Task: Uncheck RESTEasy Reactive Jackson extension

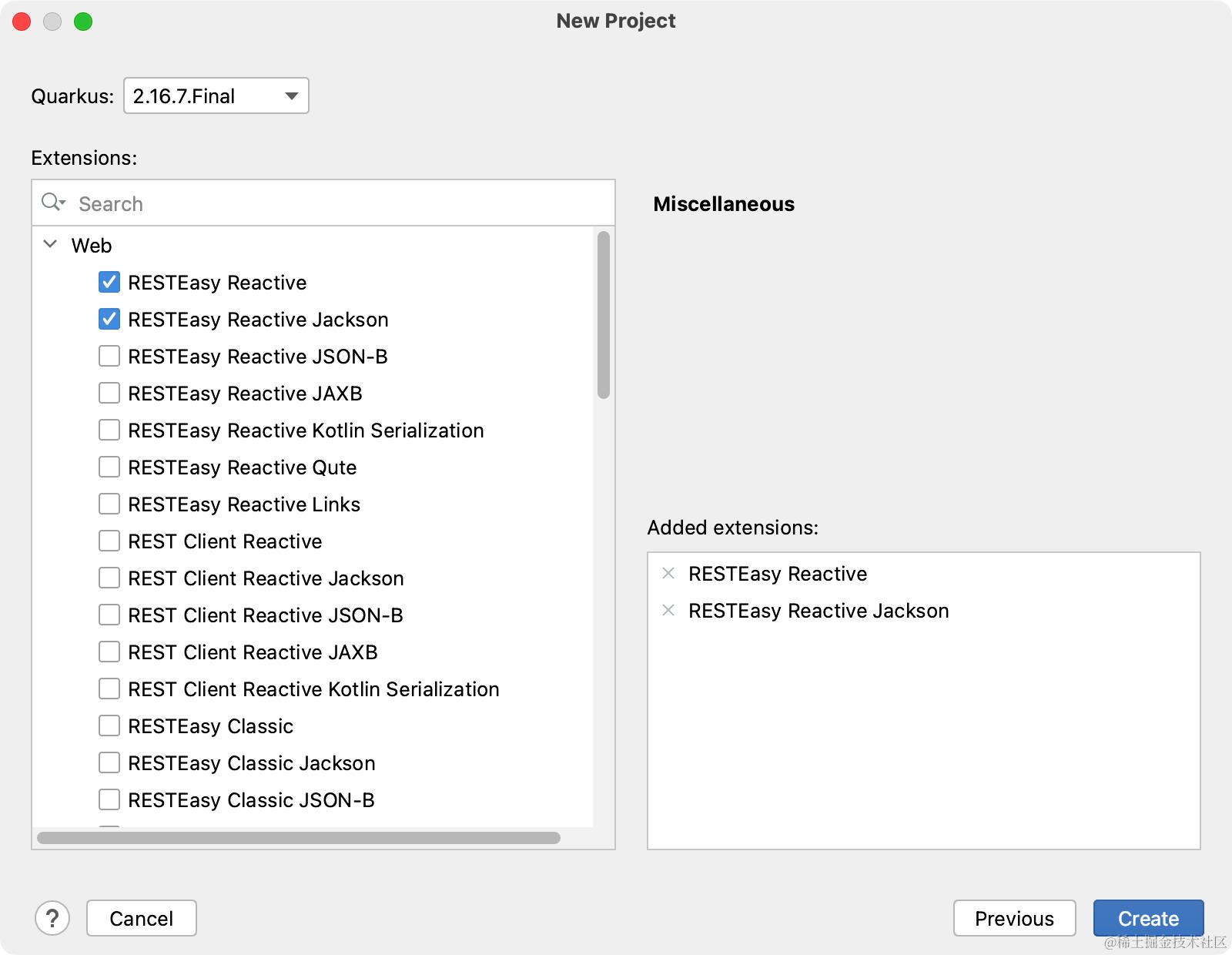Action: [x=109, y=320]
